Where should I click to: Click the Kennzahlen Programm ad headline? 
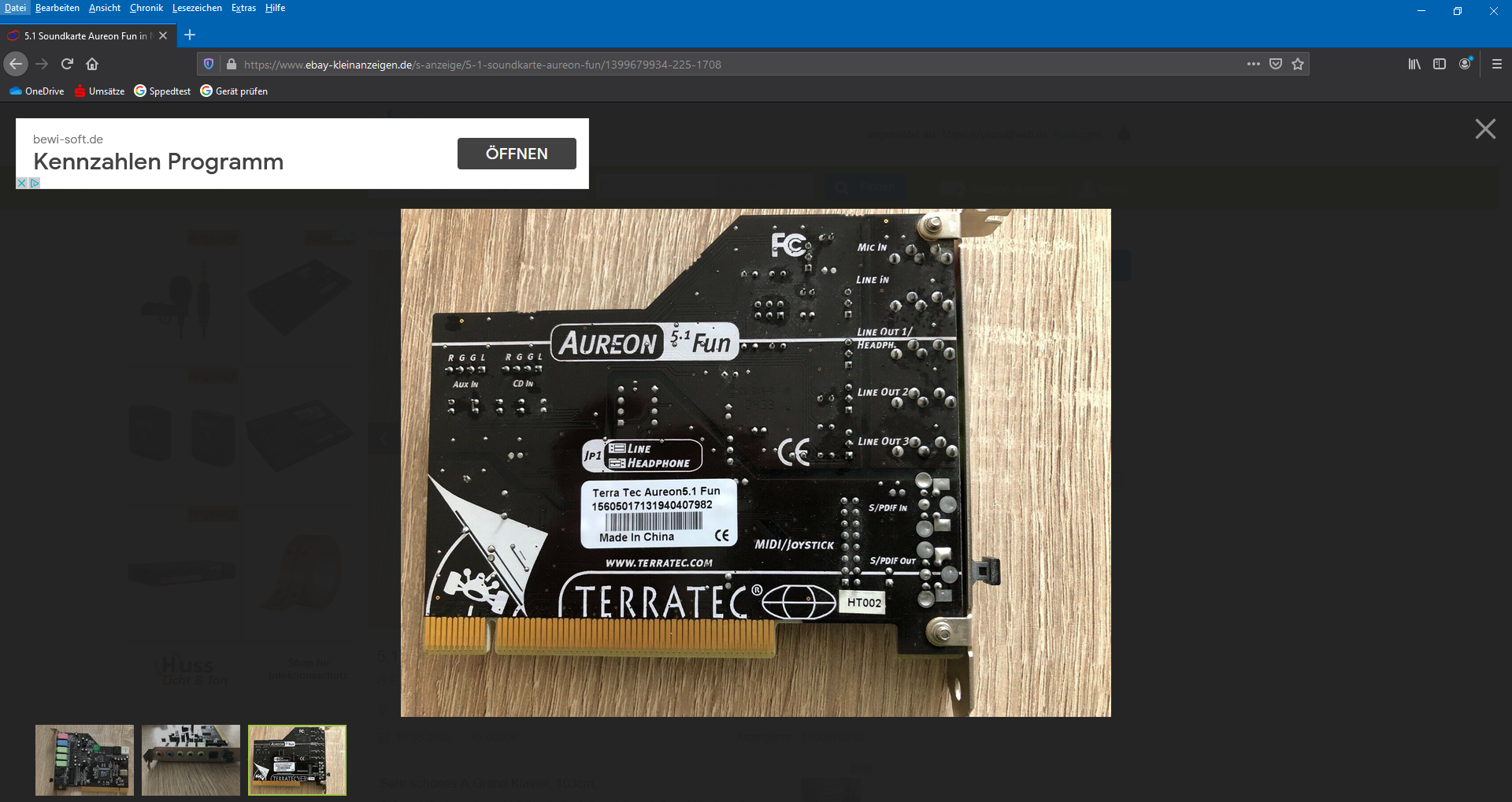click(x=158, y=162)
